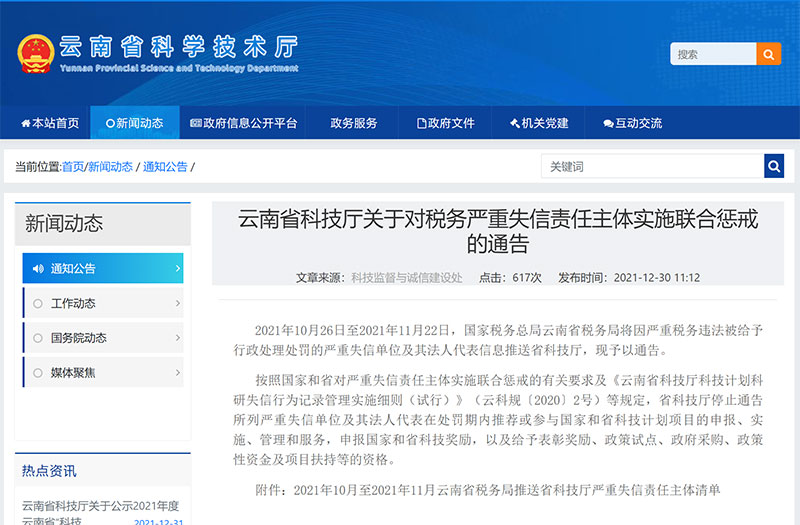This screenshot has width=800, height=525.
Task: Expand the 国务院动态 chevron arrow
Action: coord(178,338)
